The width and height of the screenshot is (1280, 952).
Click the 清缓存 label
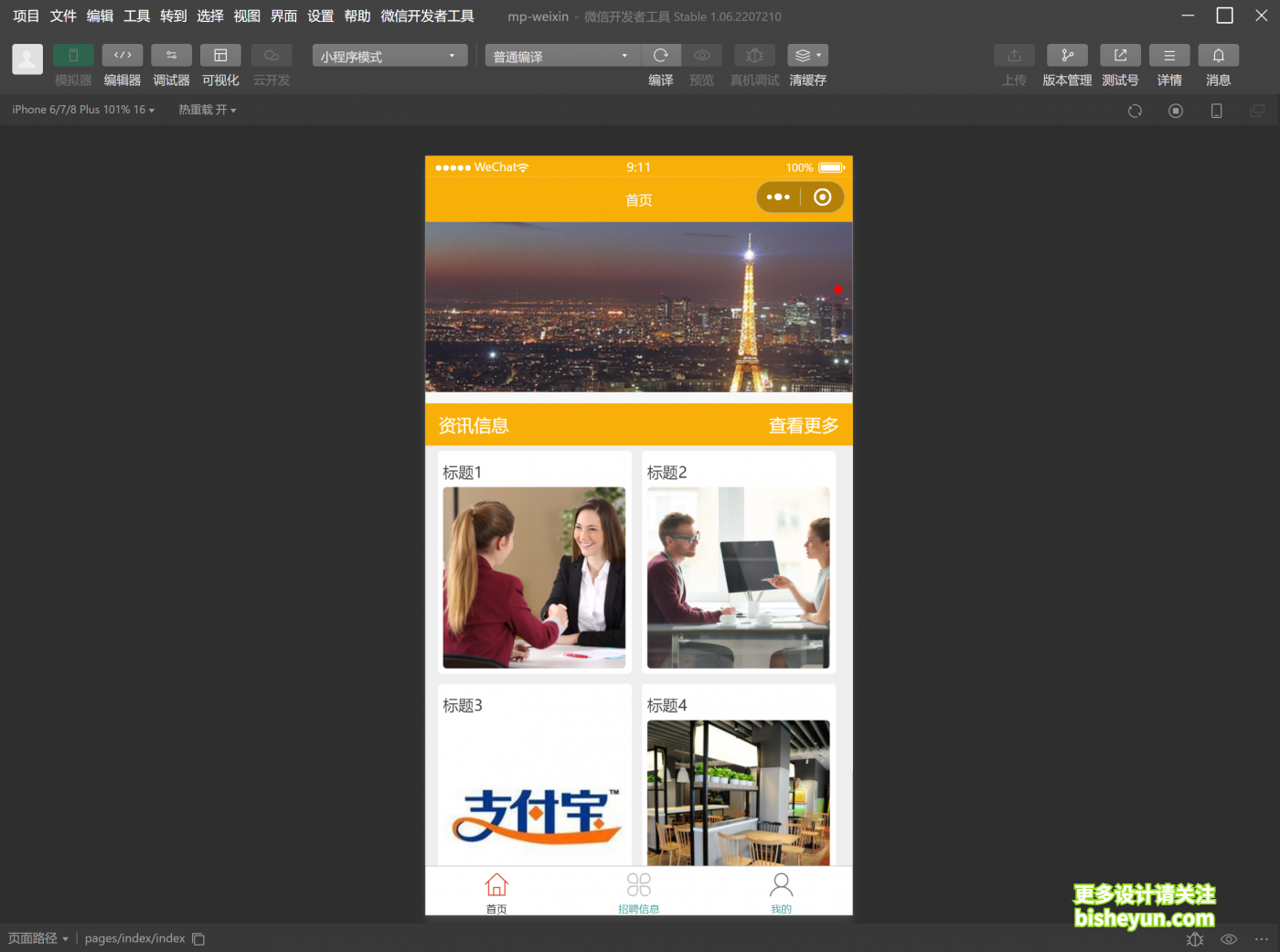coord(807,80)
